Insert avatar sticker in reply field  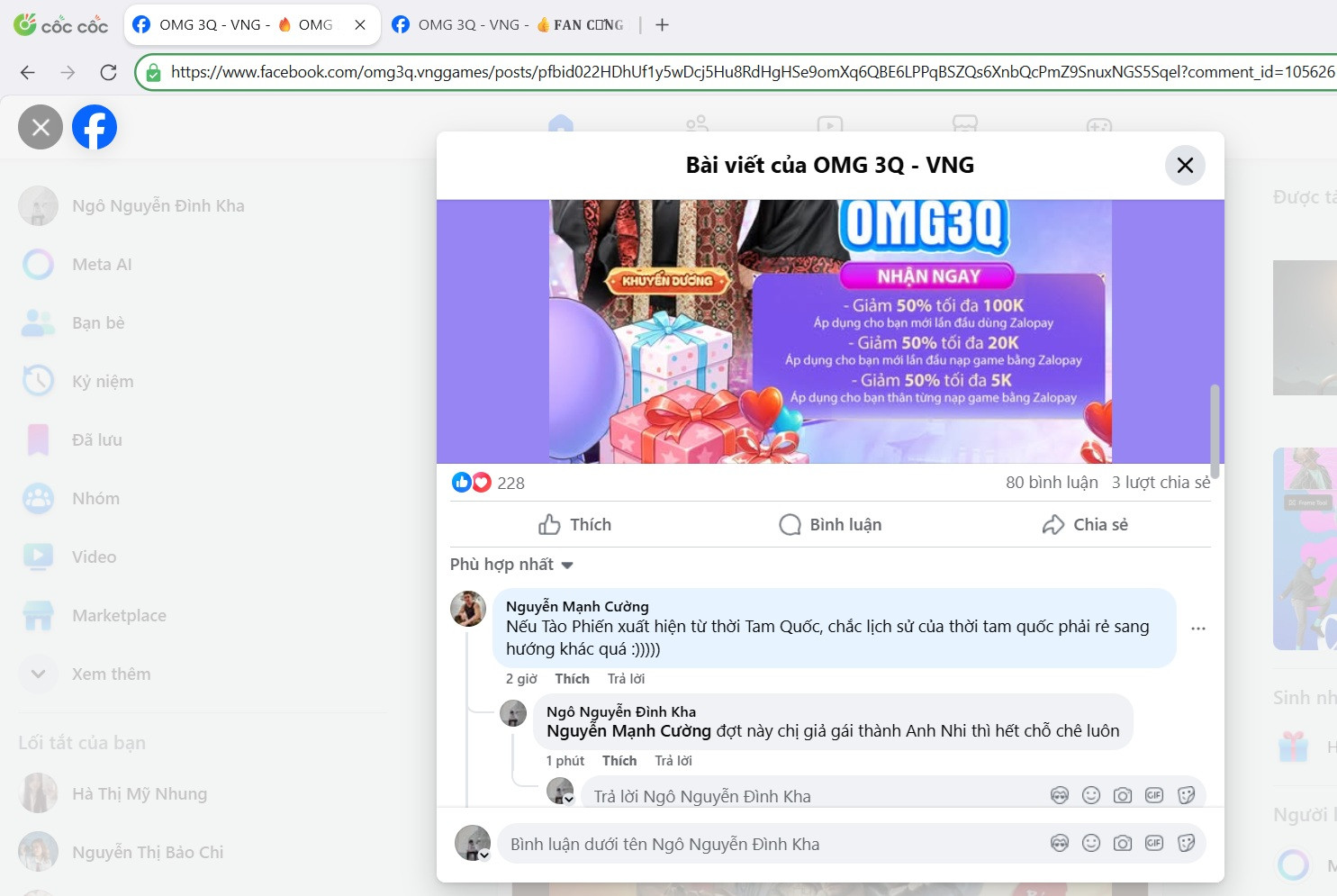coord(1060,795)
